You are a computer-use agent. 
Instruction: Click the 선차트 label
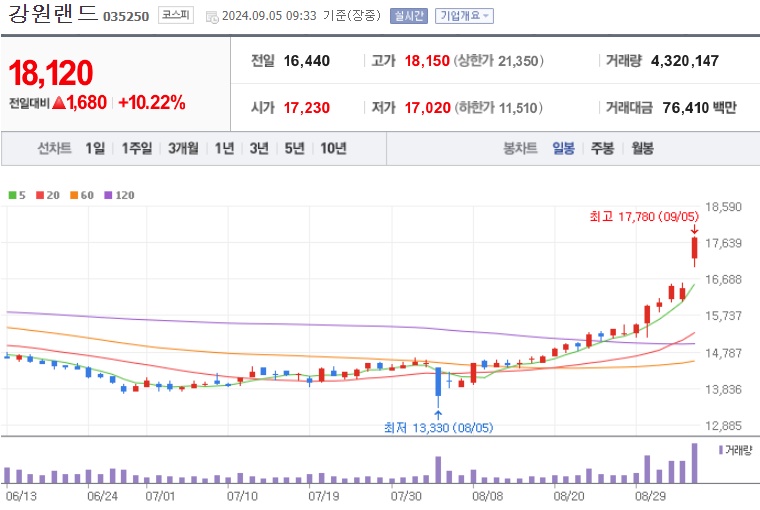point(54,148)
